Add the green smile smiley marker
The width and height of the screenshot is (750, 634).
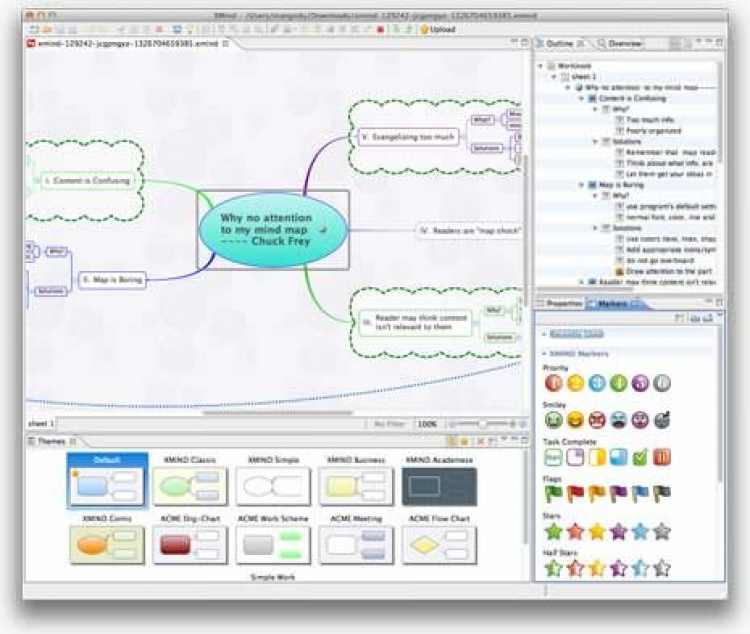click(553, 420)
